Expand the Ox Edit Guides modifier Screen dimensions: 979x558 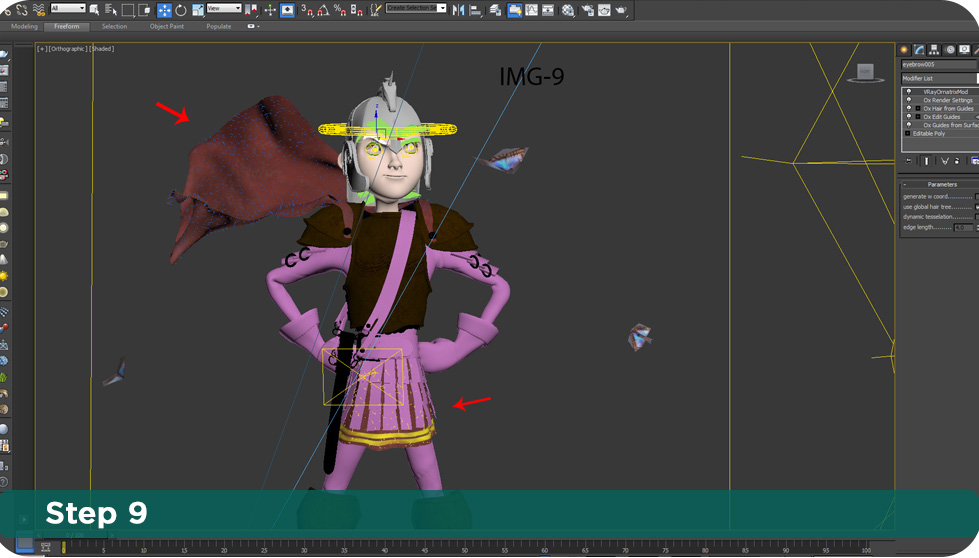coord(917,117)
